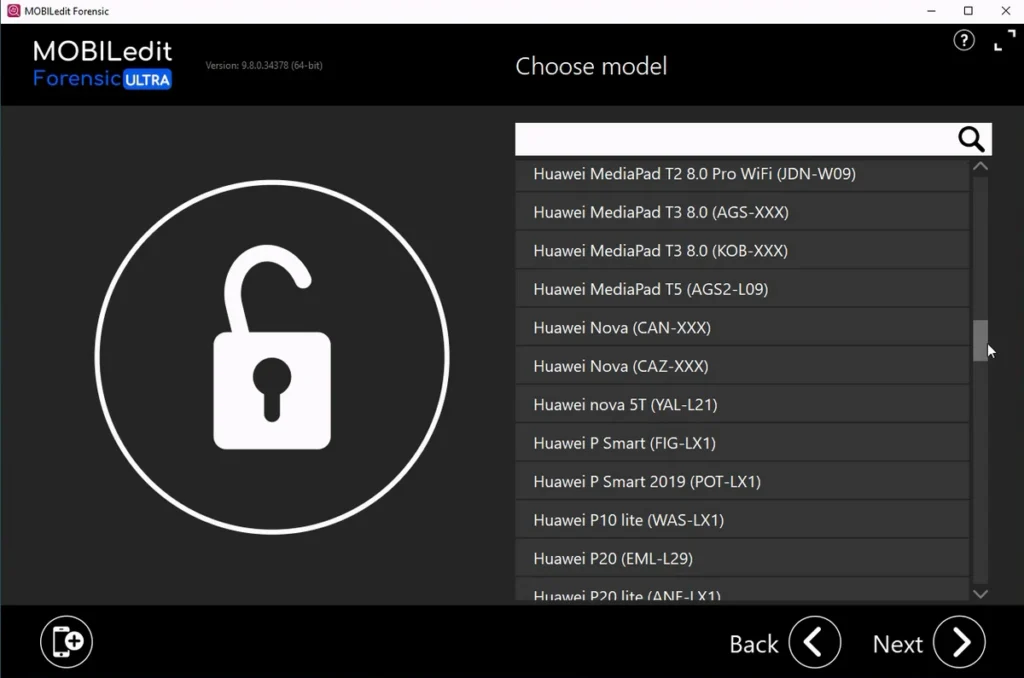Screen dimensions: 1024x678
Task: Click the Back arrow button
Action: pyautogui.click(x=814, y=643)
